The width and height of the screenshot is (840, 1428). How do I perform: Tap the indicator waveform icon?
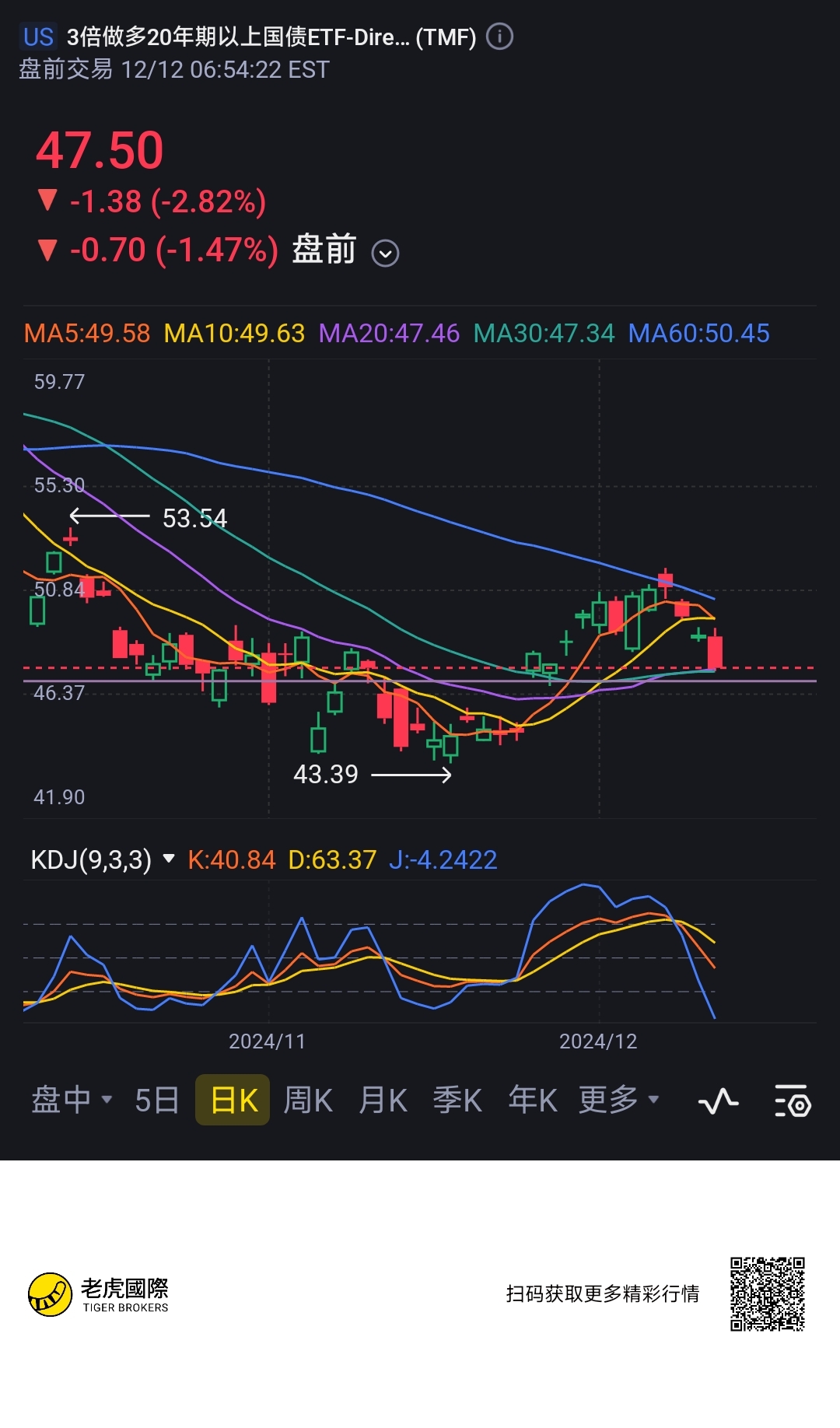(718, 1101)
